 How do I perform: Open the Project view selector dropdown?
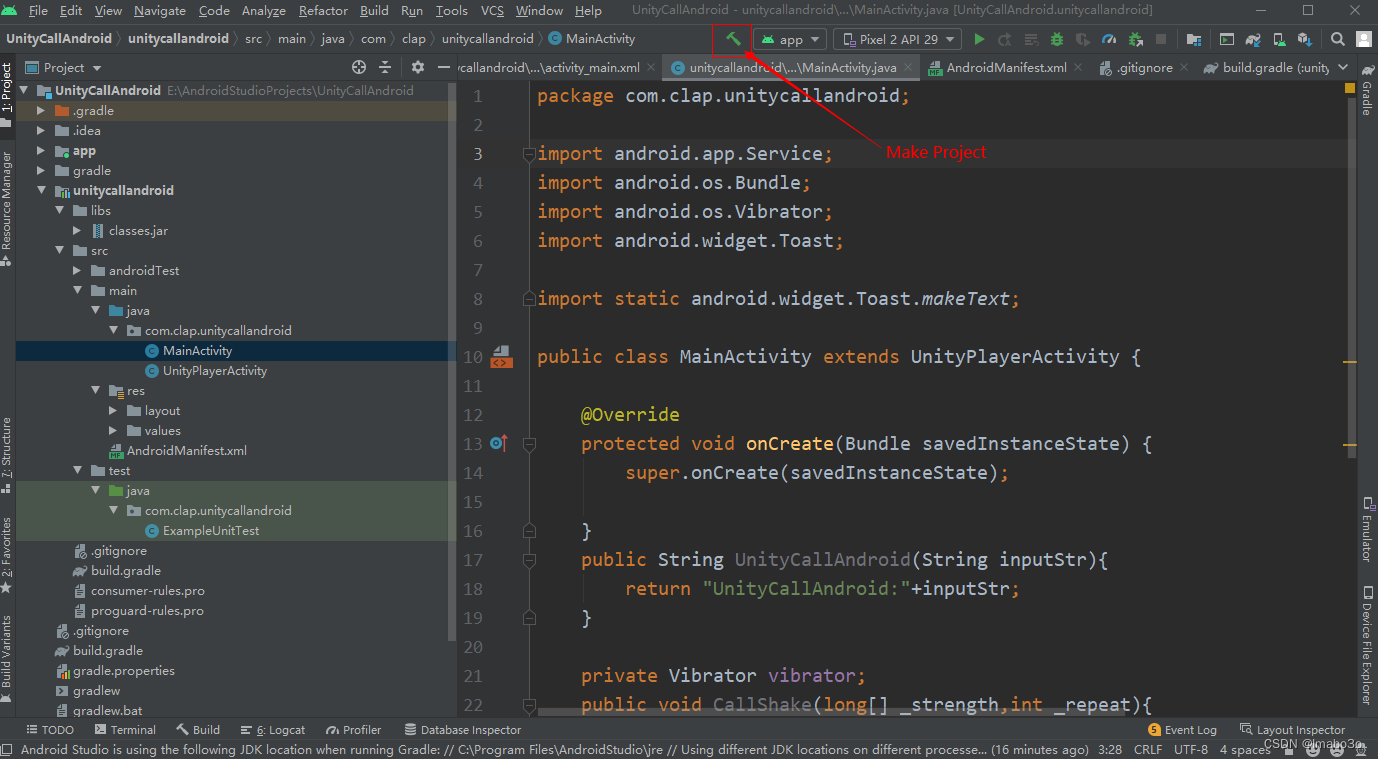[63, 67]
